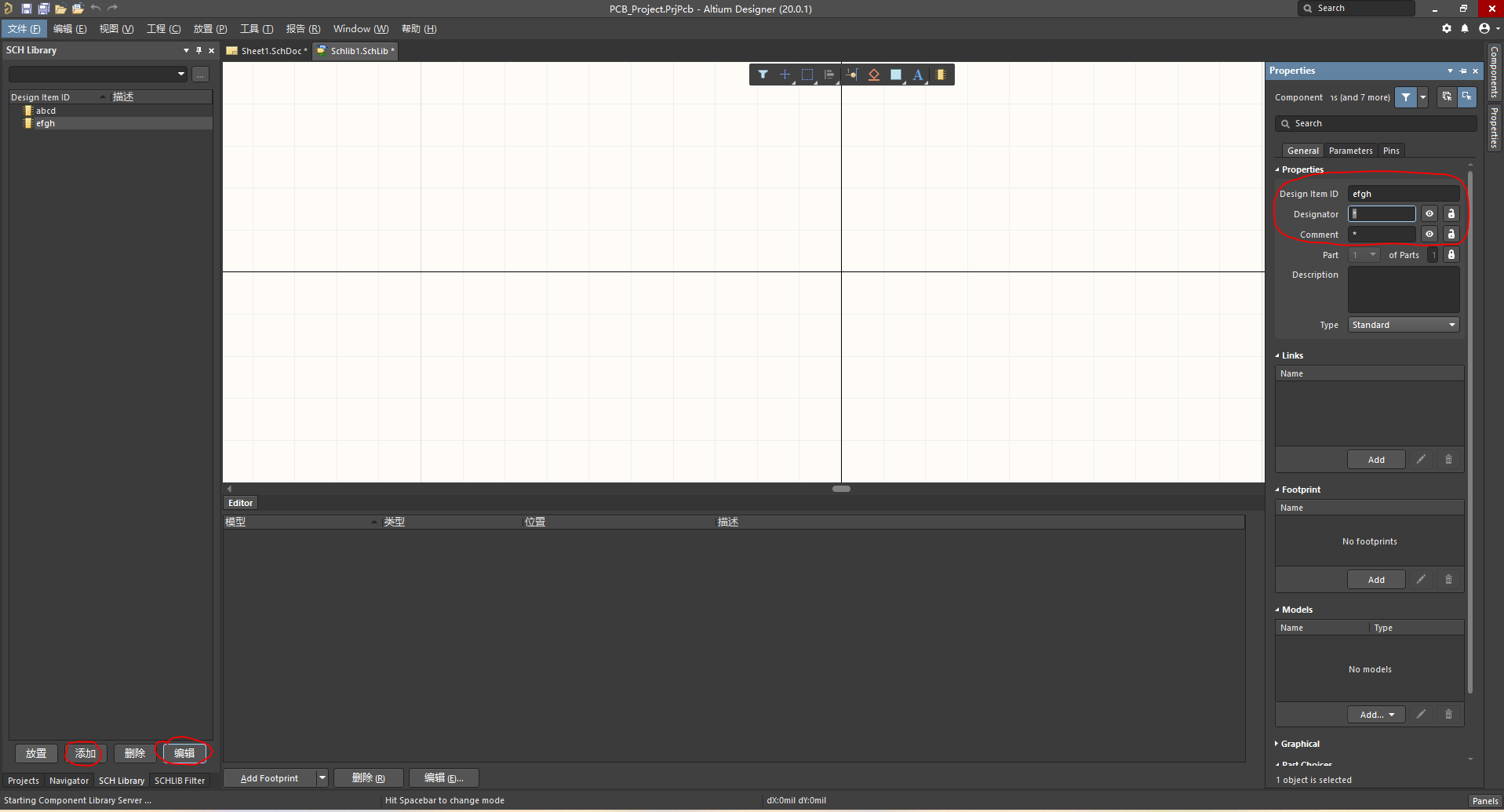Image resolution: width=1504 pixels, height=812 pixels.
Task: Select the abcd component in library list
Action: click(46, 111)
